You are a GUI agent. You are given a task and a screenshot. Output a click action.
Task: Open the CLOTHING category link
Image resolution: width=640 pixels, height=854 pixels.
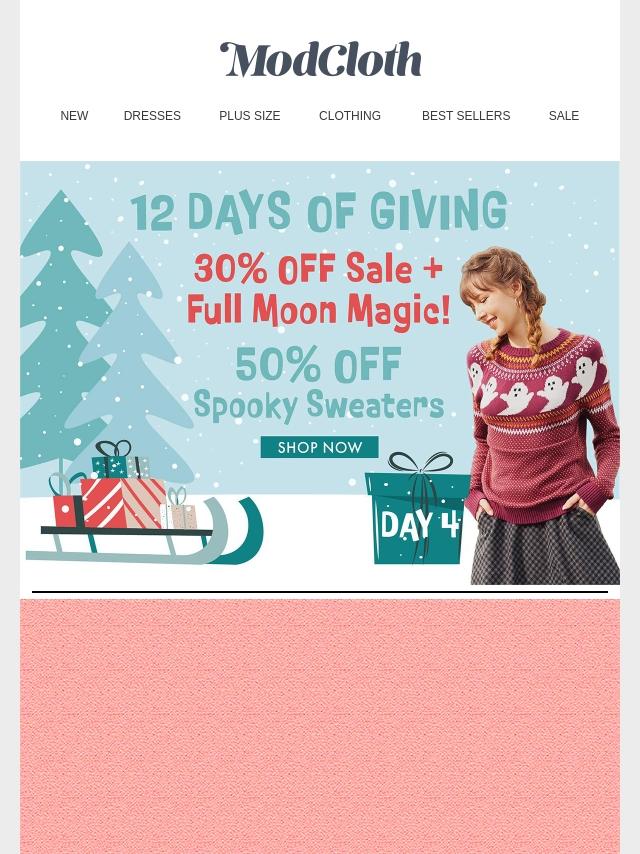click(x=350, y=115)
